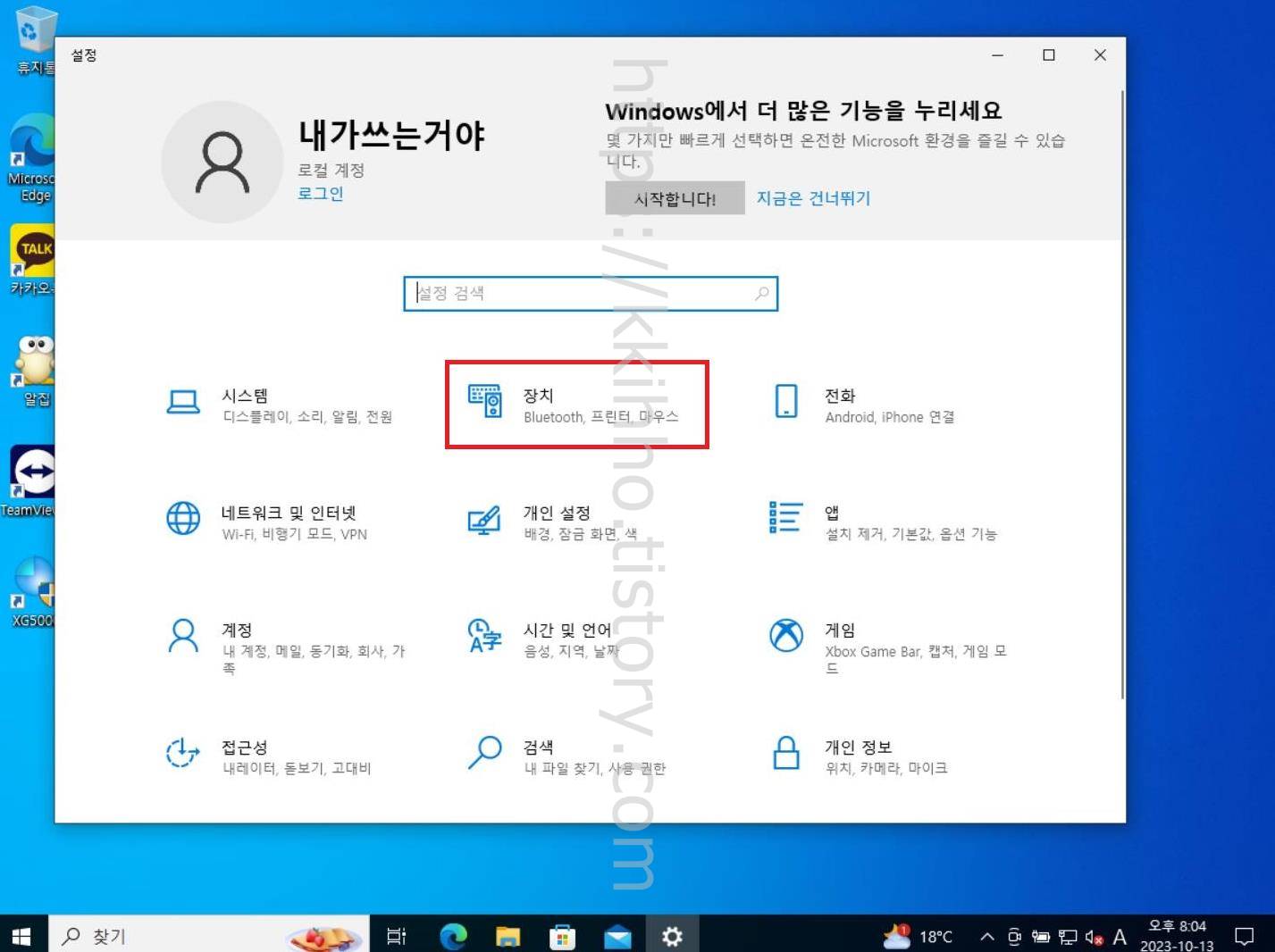Open the 전화 phone icon
Screen dimensions: 1275x952
click(x=786, y=401)
